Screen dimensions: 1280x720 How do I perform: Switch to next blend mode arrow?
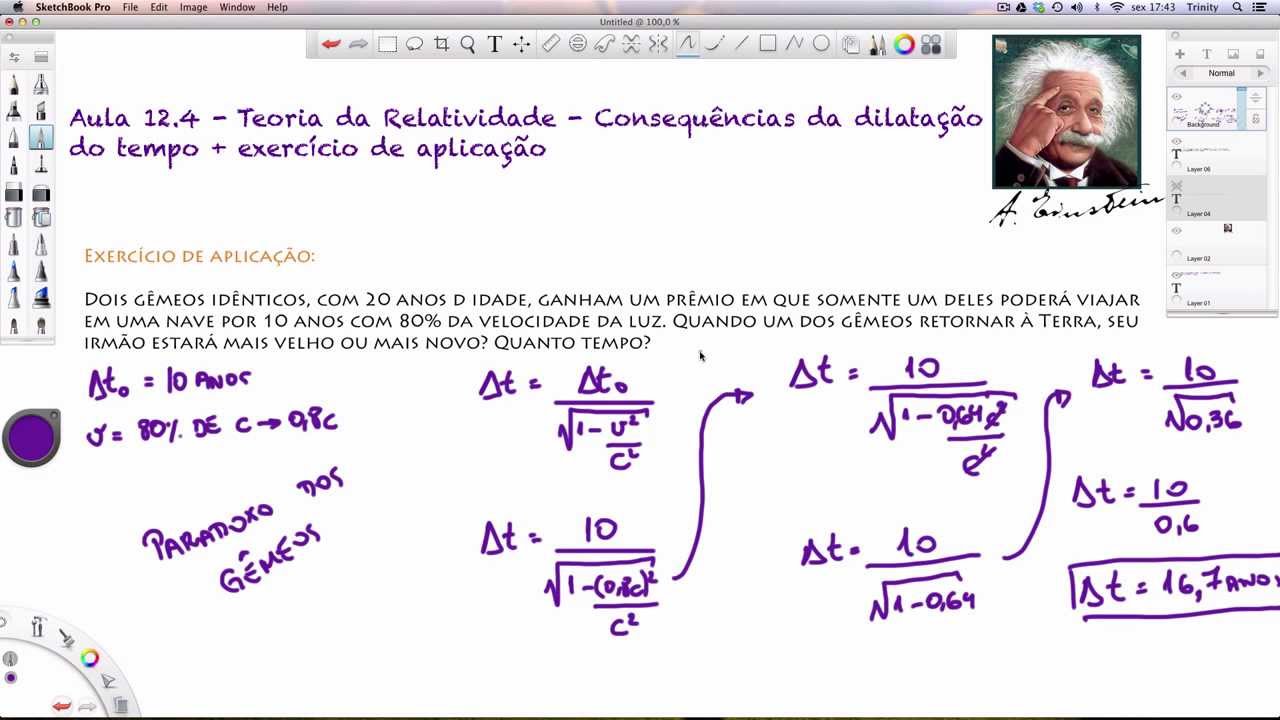(x=1259, y=73)
